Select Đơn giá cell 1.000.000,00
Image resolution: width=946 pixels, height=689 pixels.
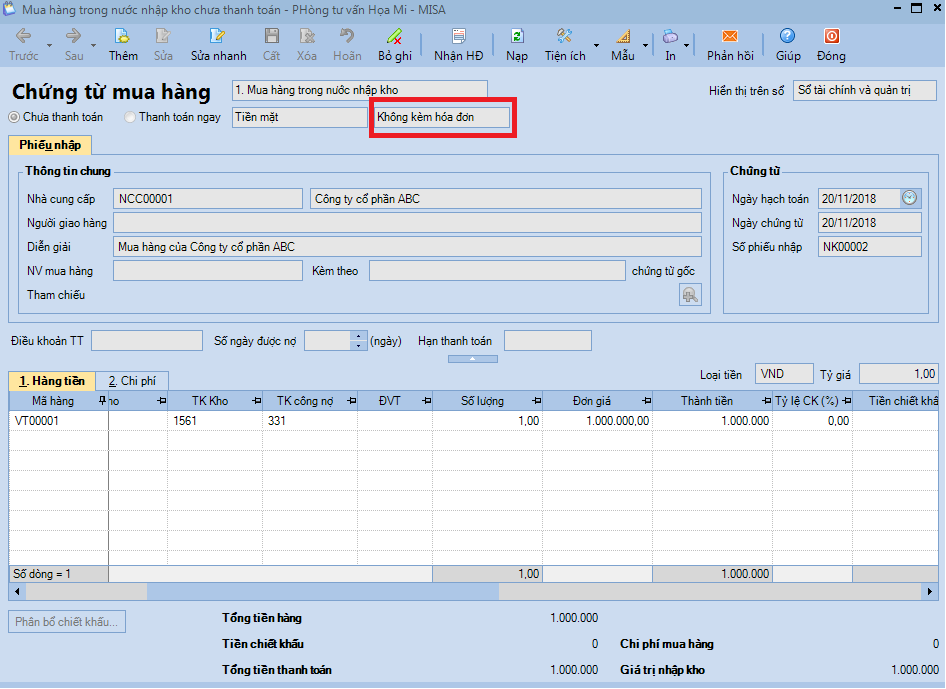597,421
